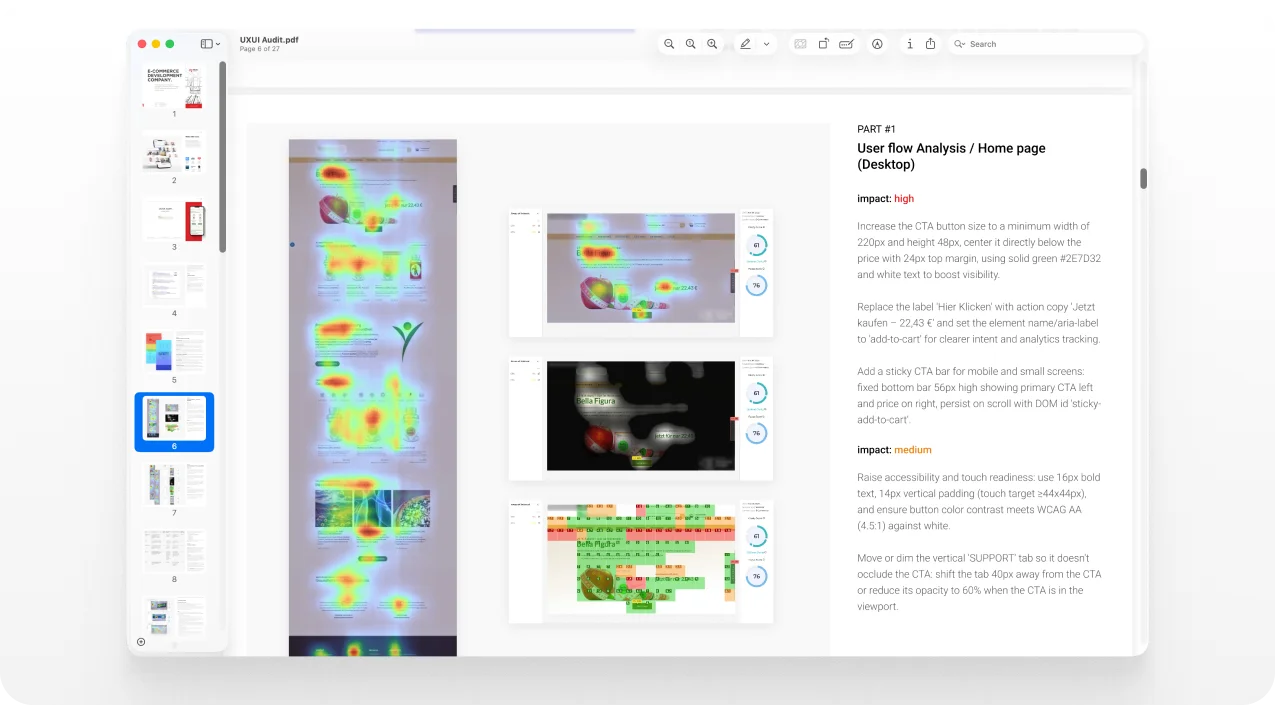Click the top color heatmap screenshot
The height and width of the screenshot is (705, 1275).
(x=640, y=268)
